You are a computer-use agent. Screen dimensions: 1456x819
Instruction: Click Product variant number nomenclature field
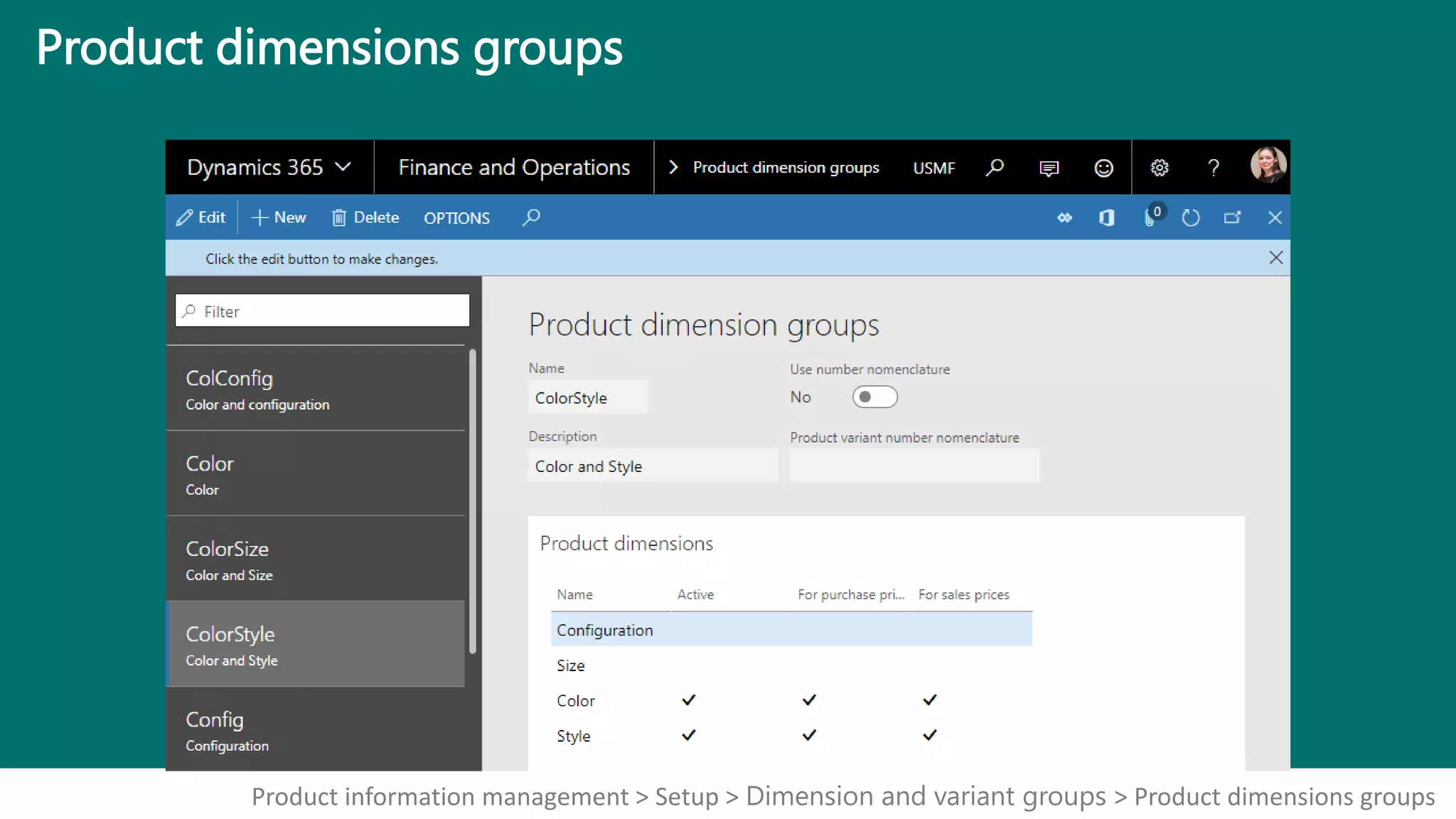click(x=914, y=466)
